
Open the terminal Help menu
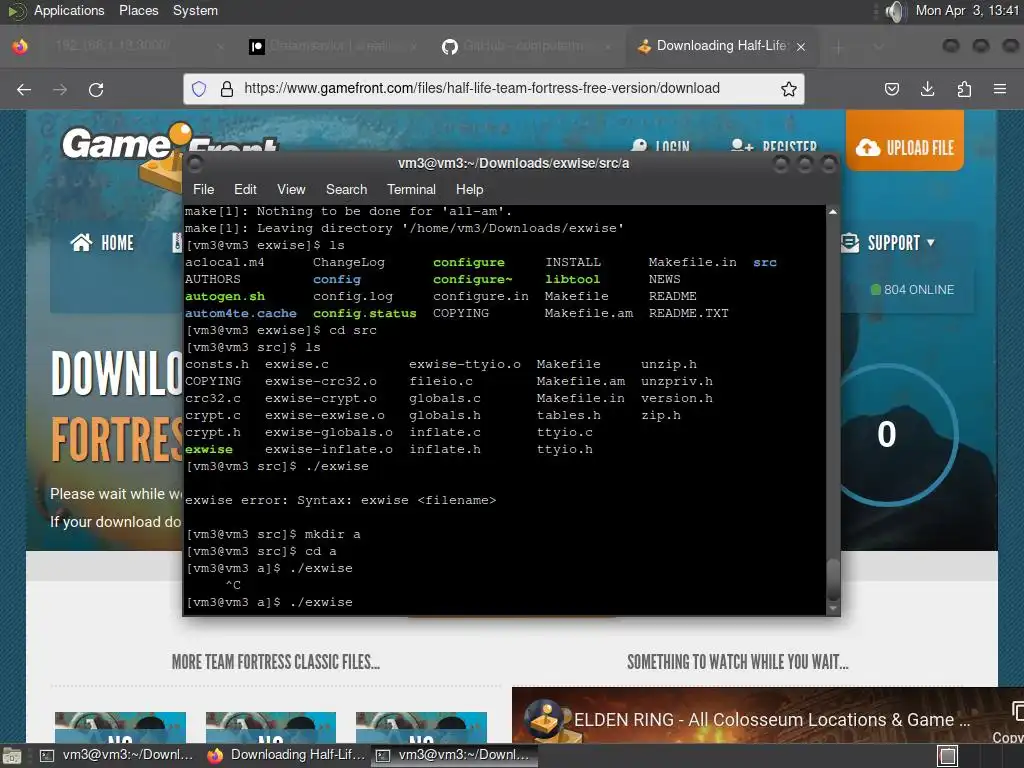coord(469,189)
